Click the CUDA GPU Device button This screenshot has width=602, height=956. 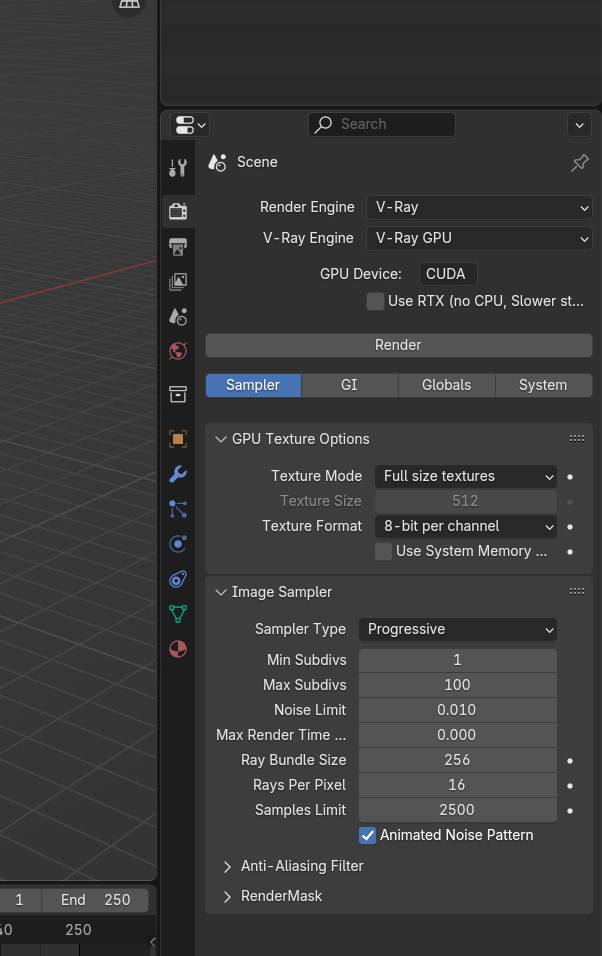coord(446,274)
